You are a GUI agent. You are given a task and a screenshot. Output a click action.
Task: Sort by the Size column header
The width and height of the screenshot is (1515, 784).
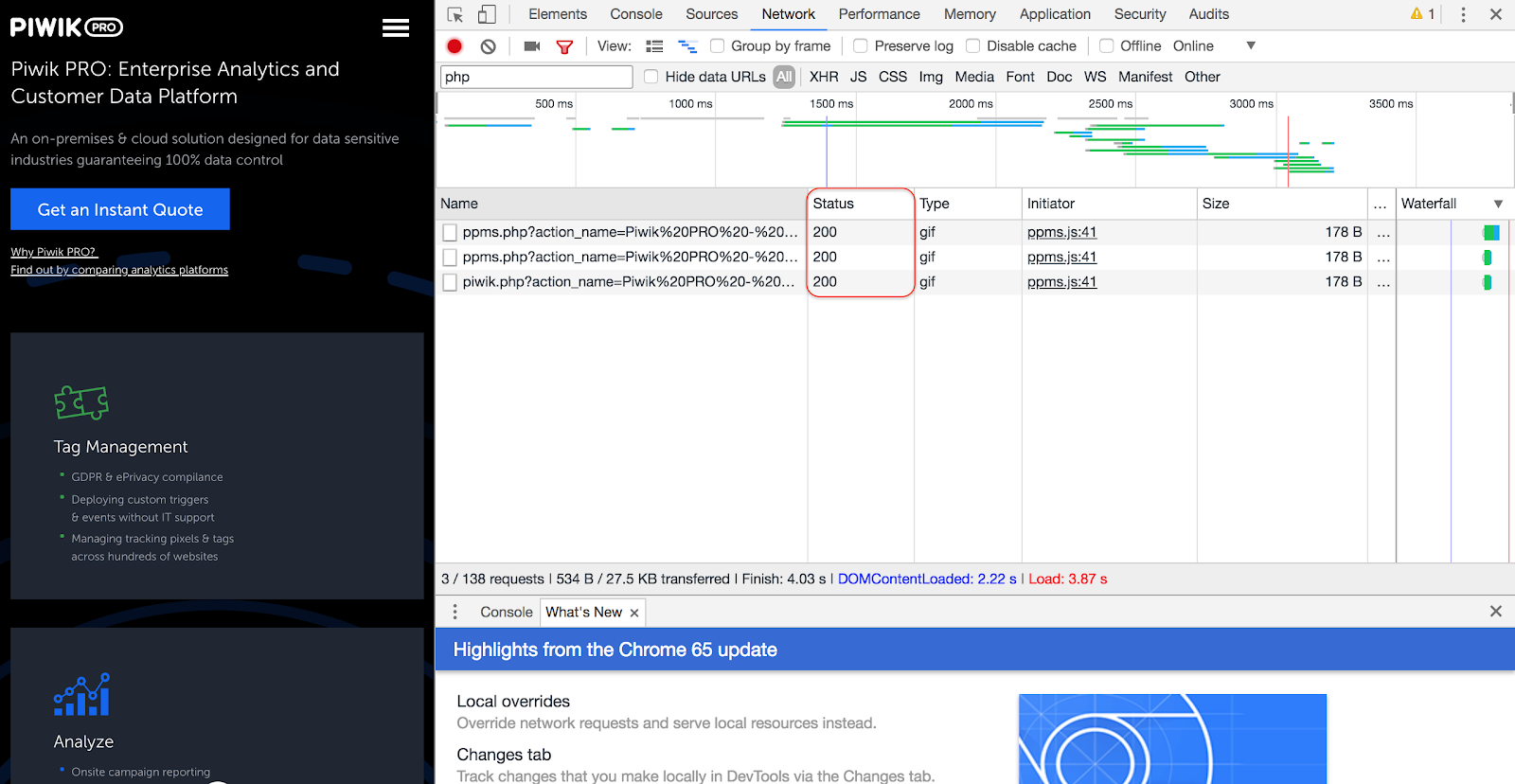pos(1282,204)
